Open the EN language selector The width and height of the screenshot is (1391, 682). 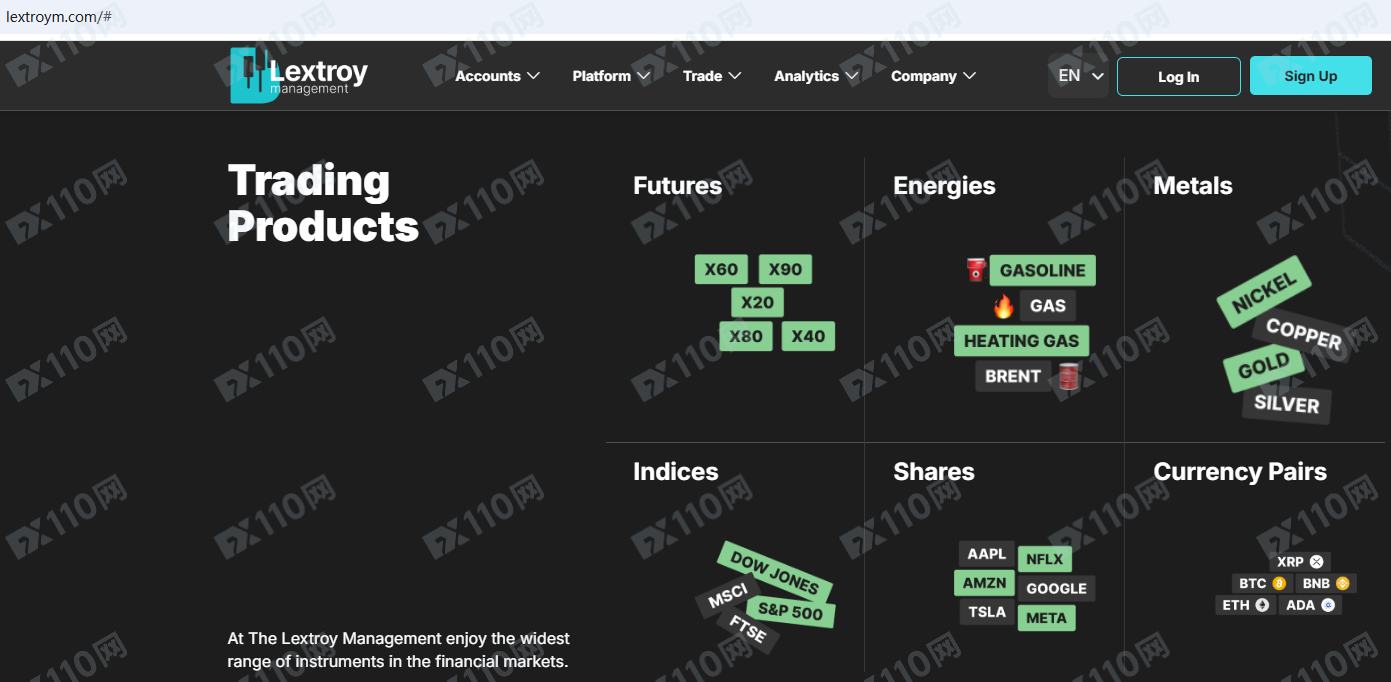click(x=1080, y=76)
